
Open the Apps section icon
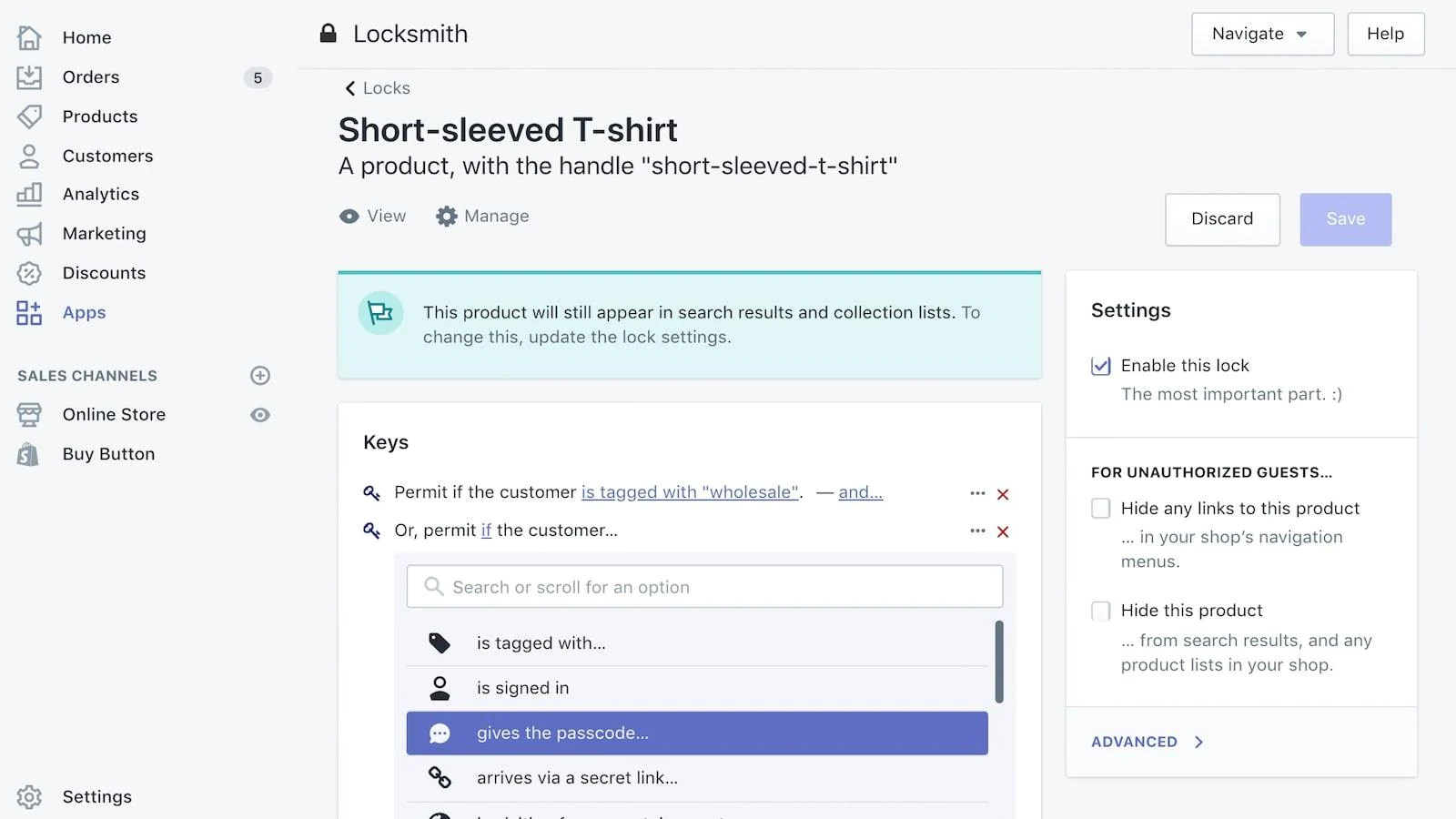[29, 313]
